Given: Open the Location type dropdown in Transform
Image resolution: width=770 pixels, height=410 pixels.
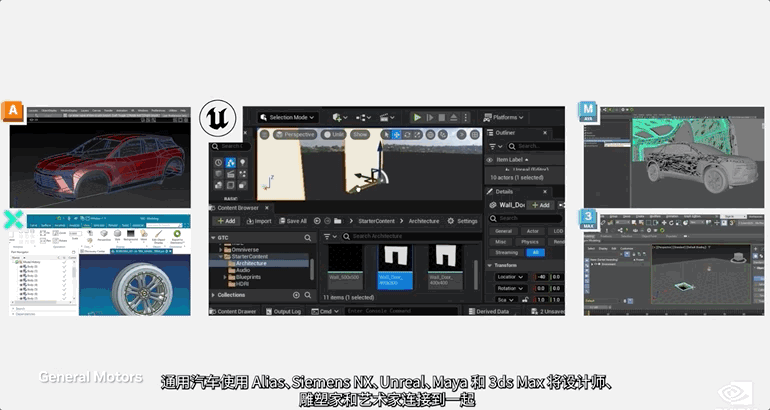Looking at the screenshot, I should [511, 277].
